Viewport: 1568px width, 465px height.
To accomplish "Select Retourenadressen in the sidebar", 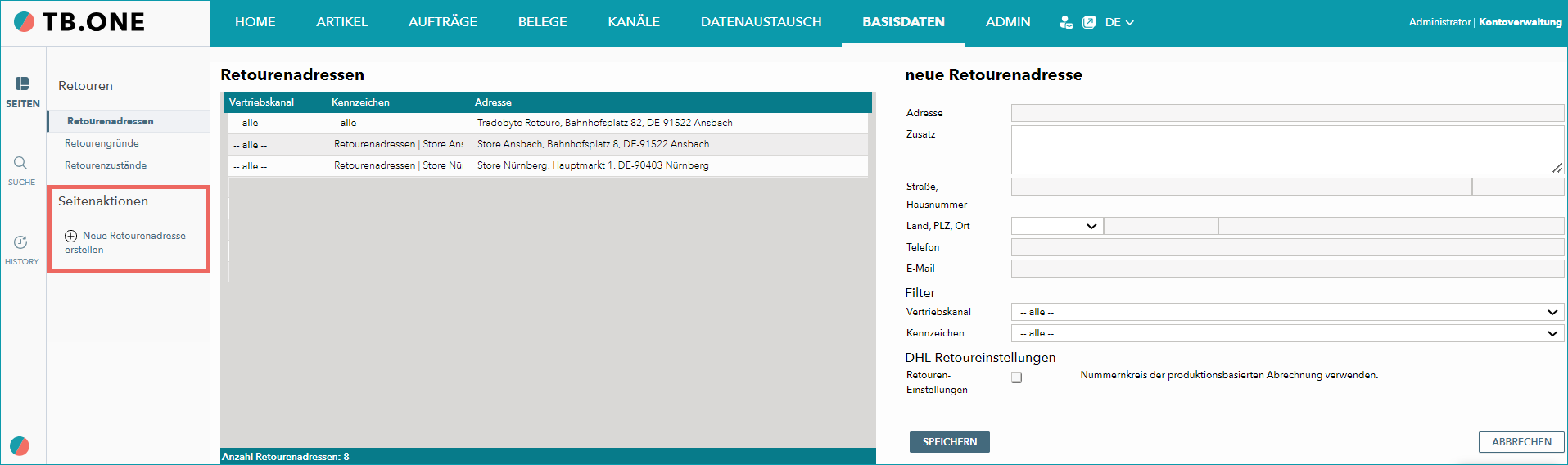I will coord(111,121).
